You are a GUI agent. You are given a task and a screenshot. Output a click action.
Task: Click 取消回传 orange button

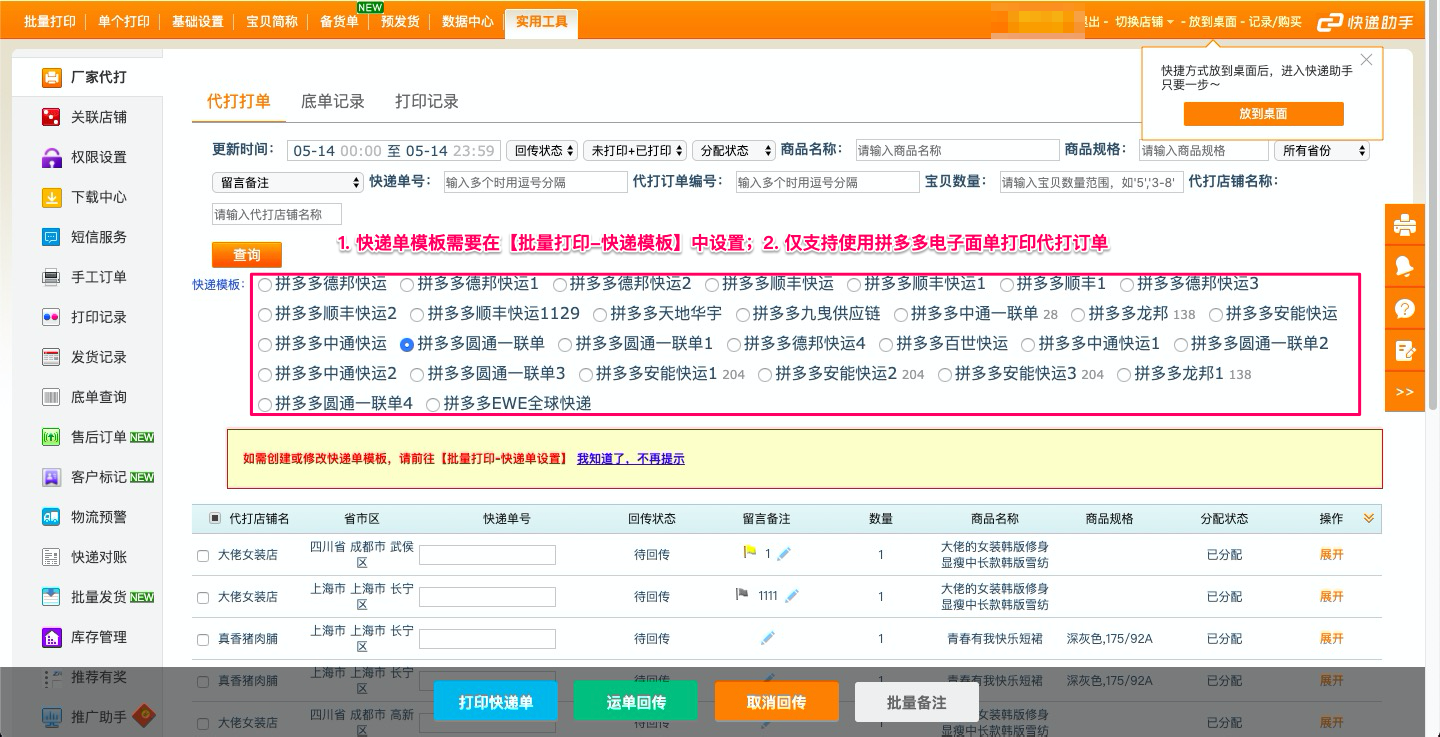[x=777, y=701]
